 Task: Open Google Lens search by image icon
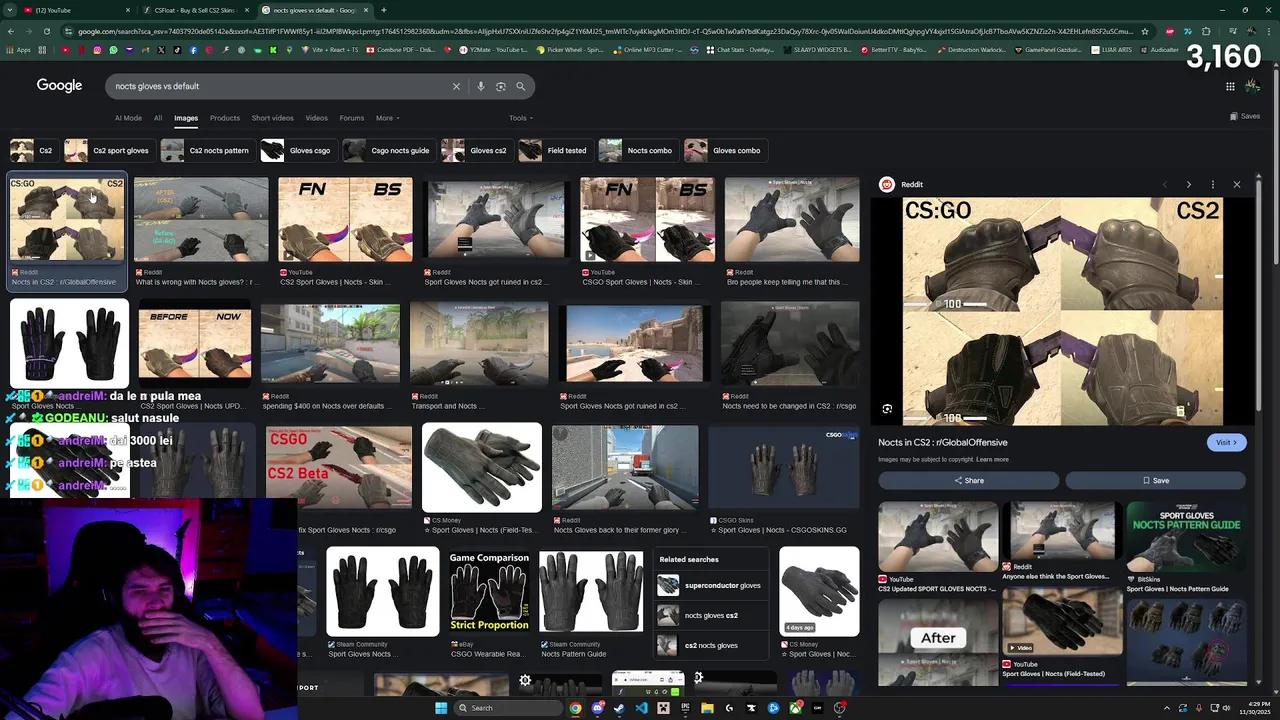click(x=501, y=86)
